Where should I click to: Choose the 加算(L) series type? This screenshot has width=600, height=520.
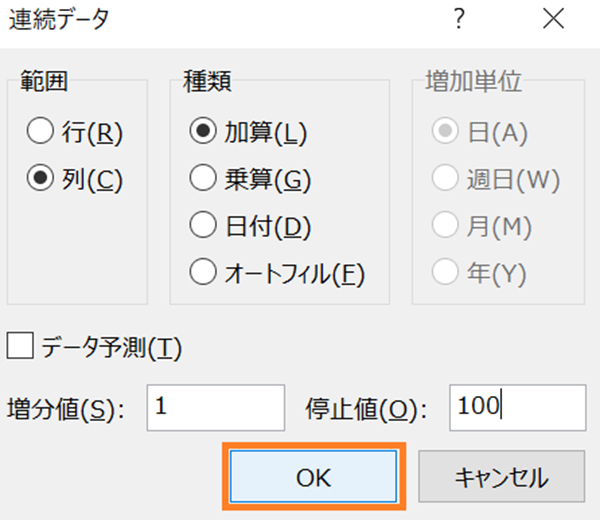[x=204, y=132]
